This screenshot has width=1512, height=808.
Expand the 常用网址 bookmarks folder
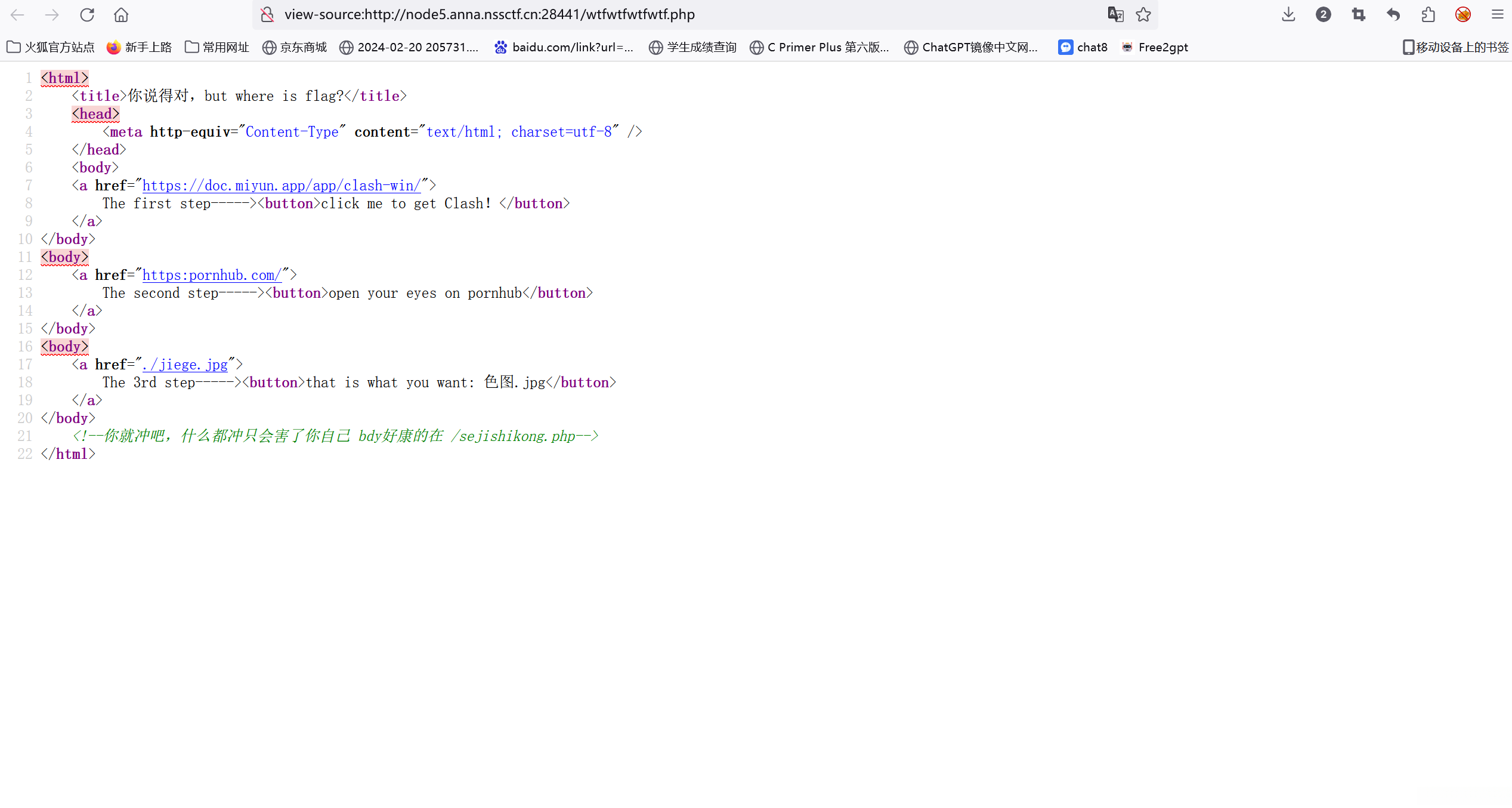coord(217,47)
